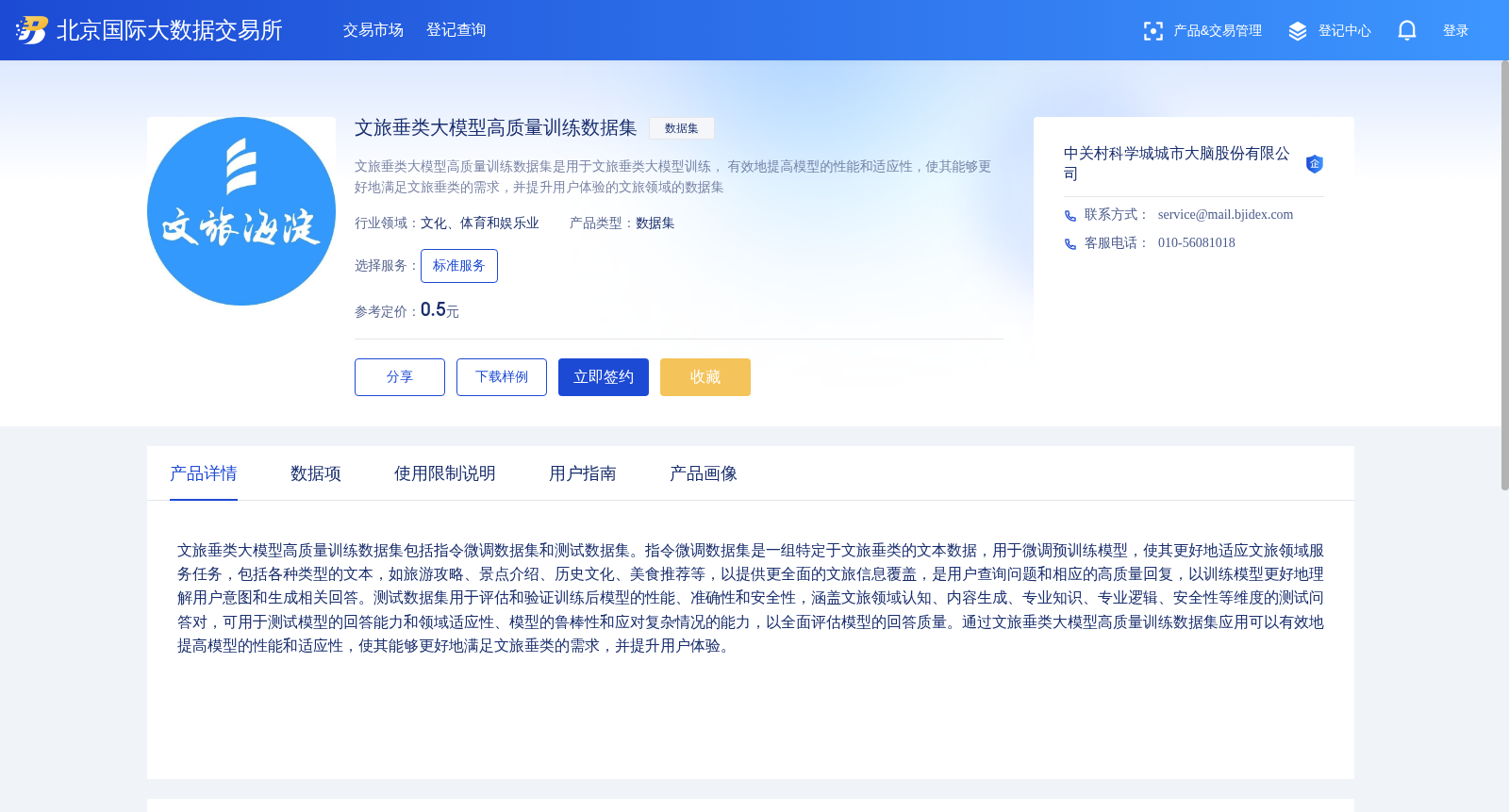This screenshot has width=1509, height=812.
Task: Open notifications bell icon
Action: [1407, 31]
